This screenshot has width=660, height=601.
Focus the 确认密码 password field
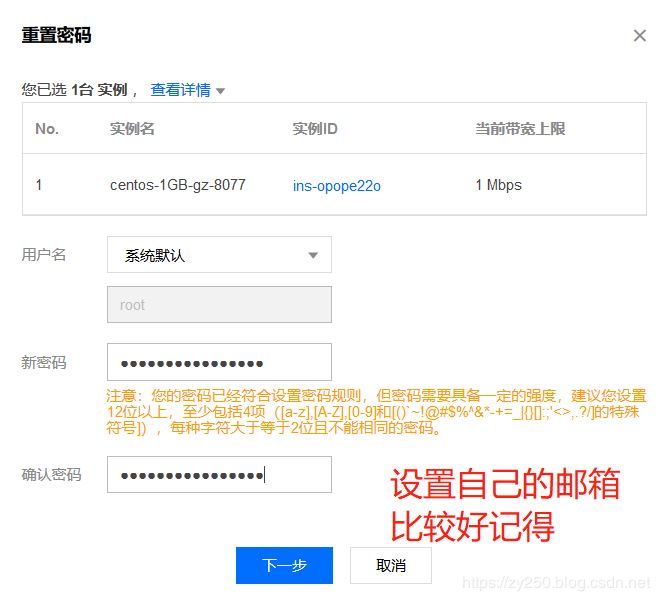[218, 475]
